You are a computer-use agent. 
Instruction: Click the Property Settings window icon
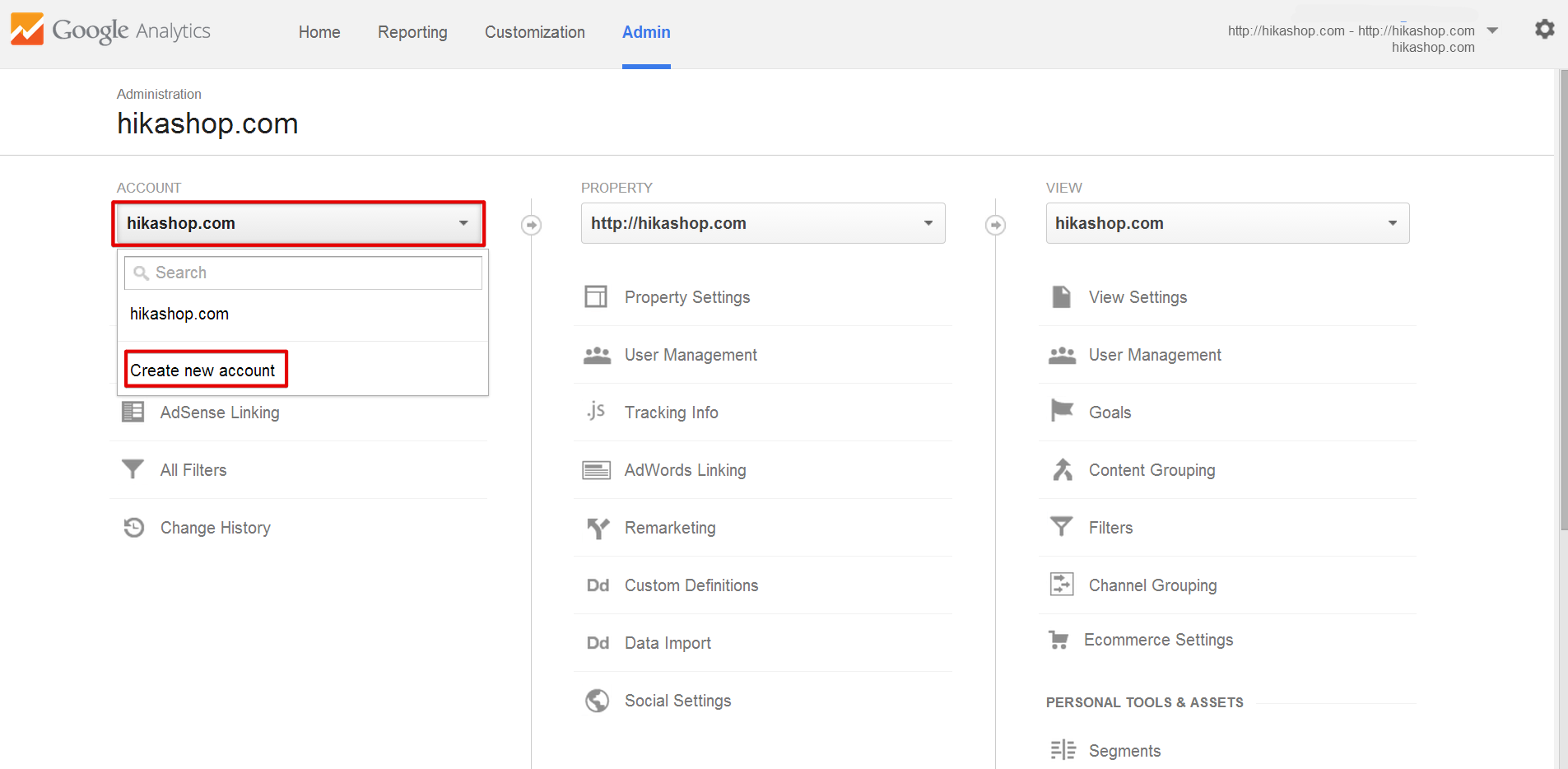(596, 296)
